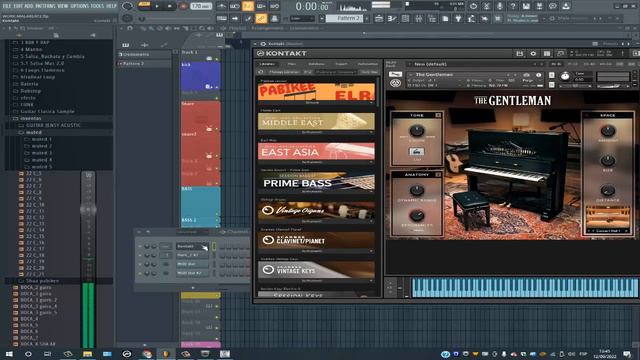Adjust the Dynamic Range knob in Anatomy
640x360 pixels.
[417, 190]
